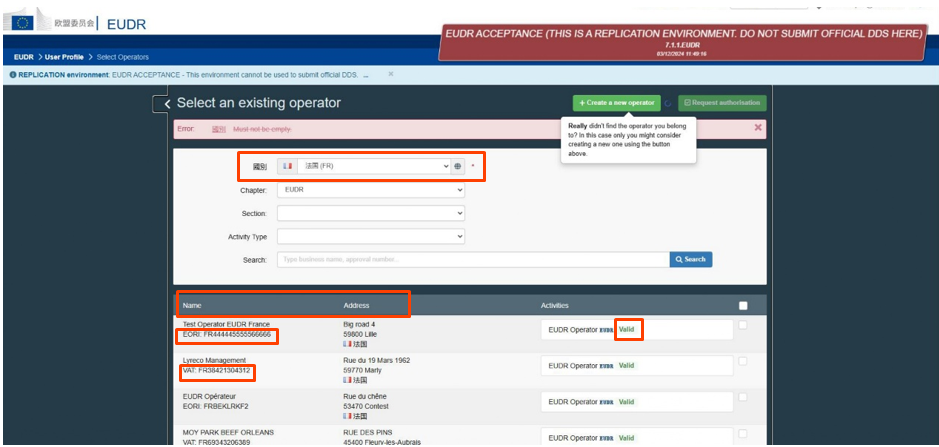Image resolution: width=939 pixels, height=447 pixels.
Task: Open the Section dropdown
Action: pyautogui.click(x=370, y=213)
